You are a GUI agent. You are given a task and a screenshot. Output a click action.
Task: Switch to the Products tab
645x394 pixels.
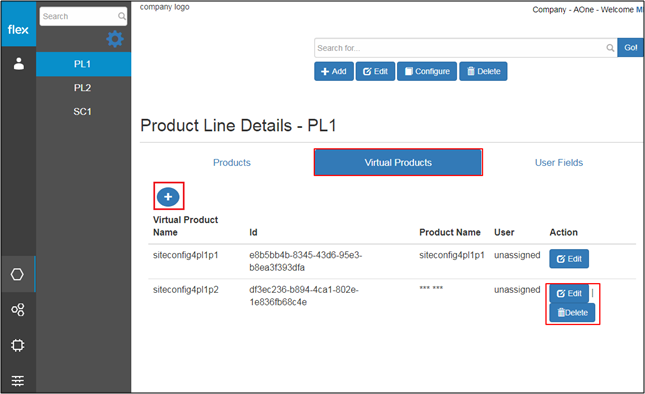(x=232, y=162)
